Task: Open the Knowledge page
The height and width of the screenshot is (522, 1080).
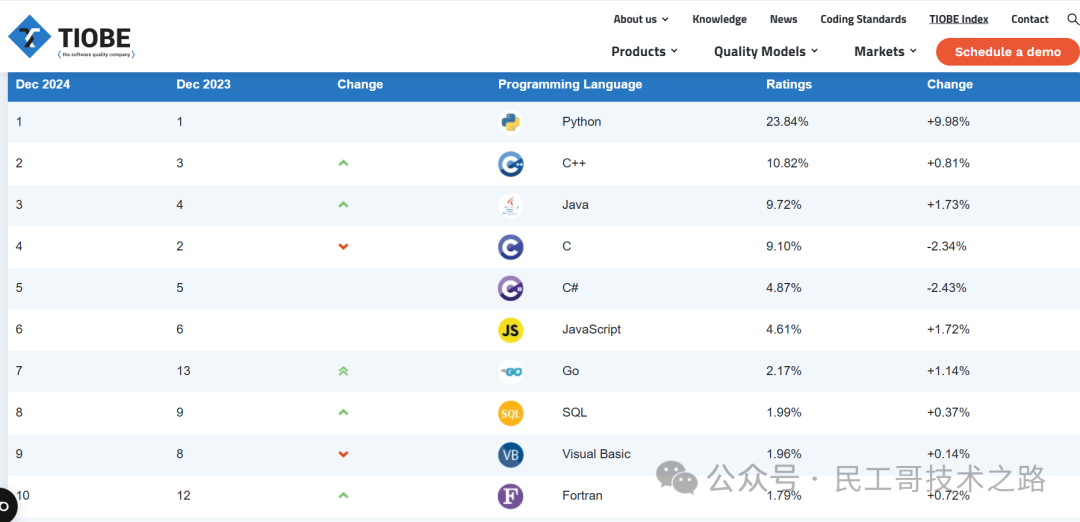Action: click(719, 19)
